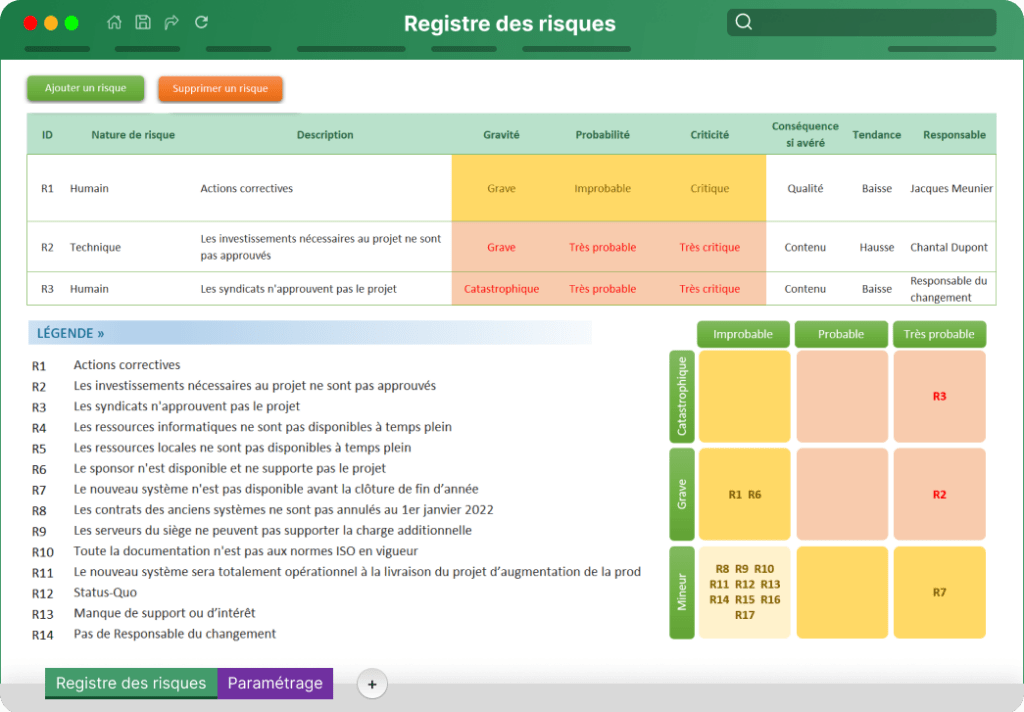Click the Tendance column header
The image size is (1024, 712).
click(x=876, y=135)
